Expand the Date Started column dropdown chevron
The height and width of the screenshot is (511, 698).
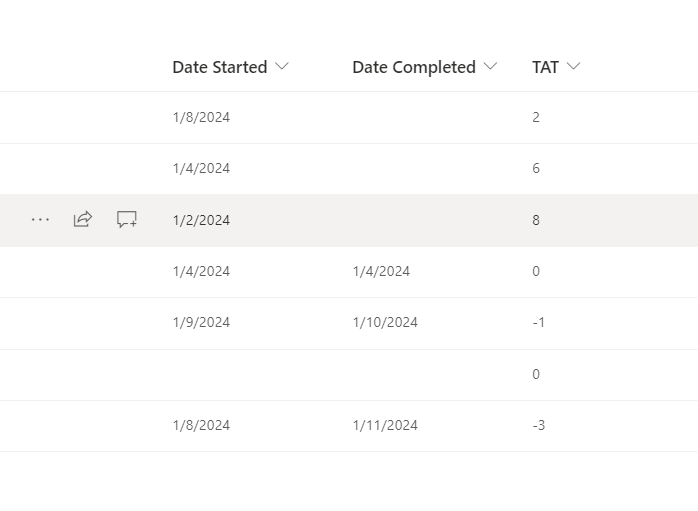point(282,67)
